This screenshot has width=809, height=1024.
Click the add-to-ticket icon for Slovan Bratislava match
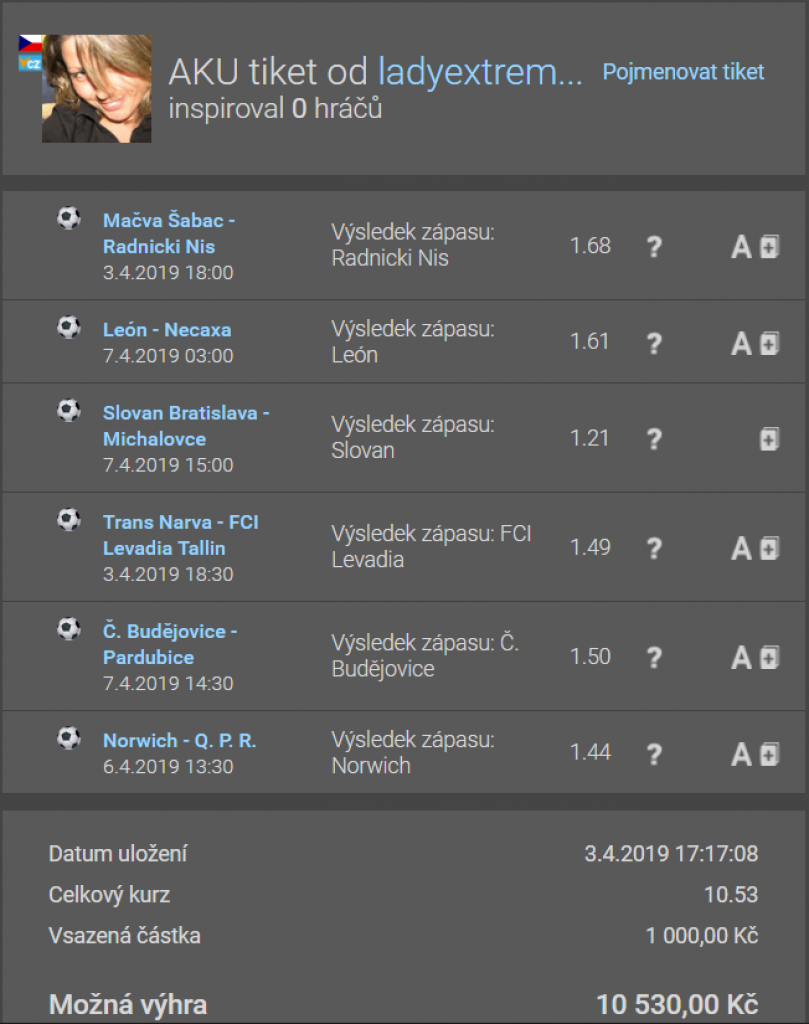click(769, 438)
